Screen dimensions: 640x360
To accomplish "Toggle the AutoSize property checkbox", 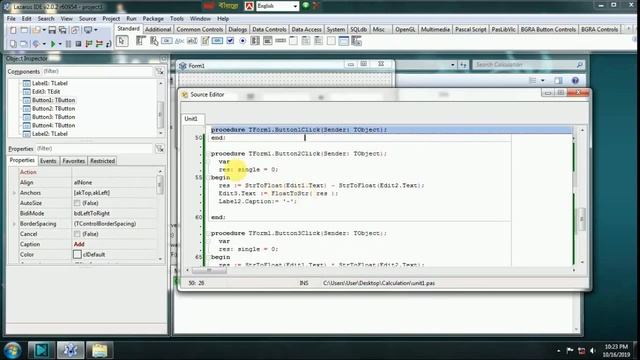I will click(77, 203).
